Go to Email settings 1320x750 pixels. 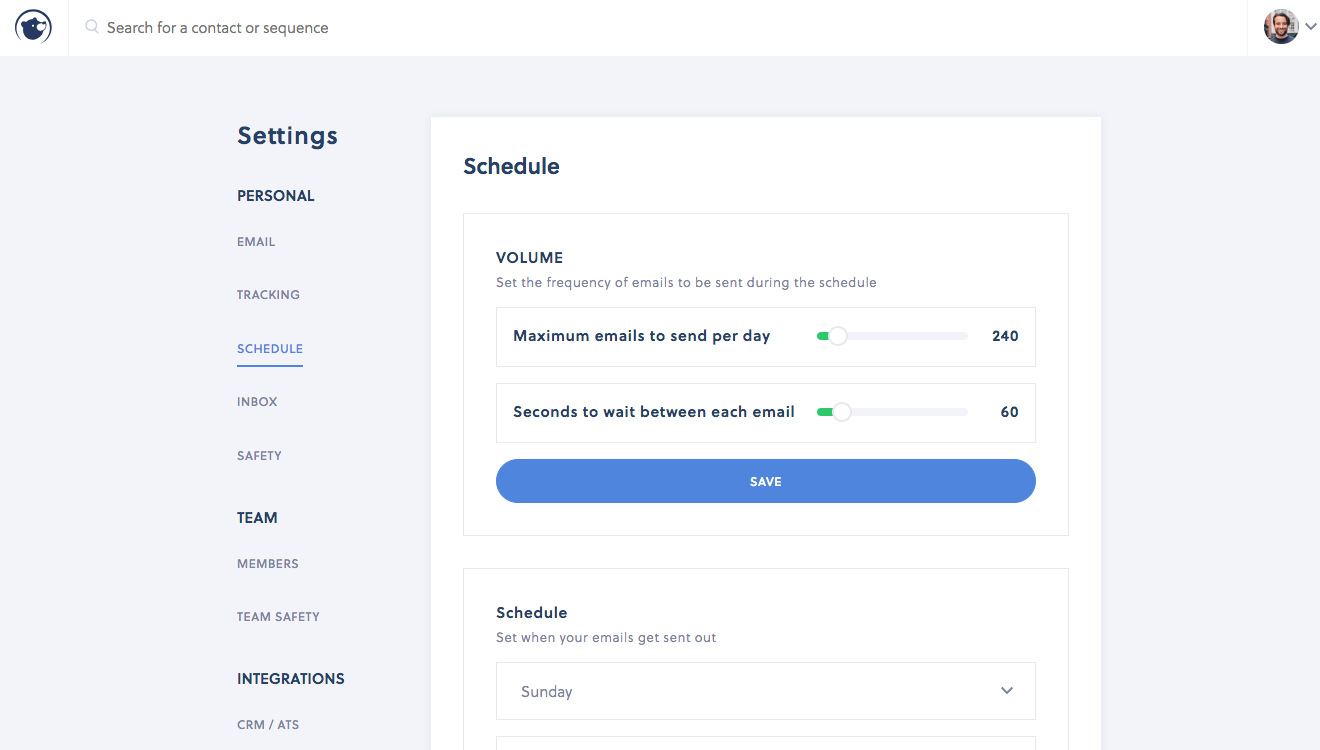pyautogui.click(x=256, y=242)
